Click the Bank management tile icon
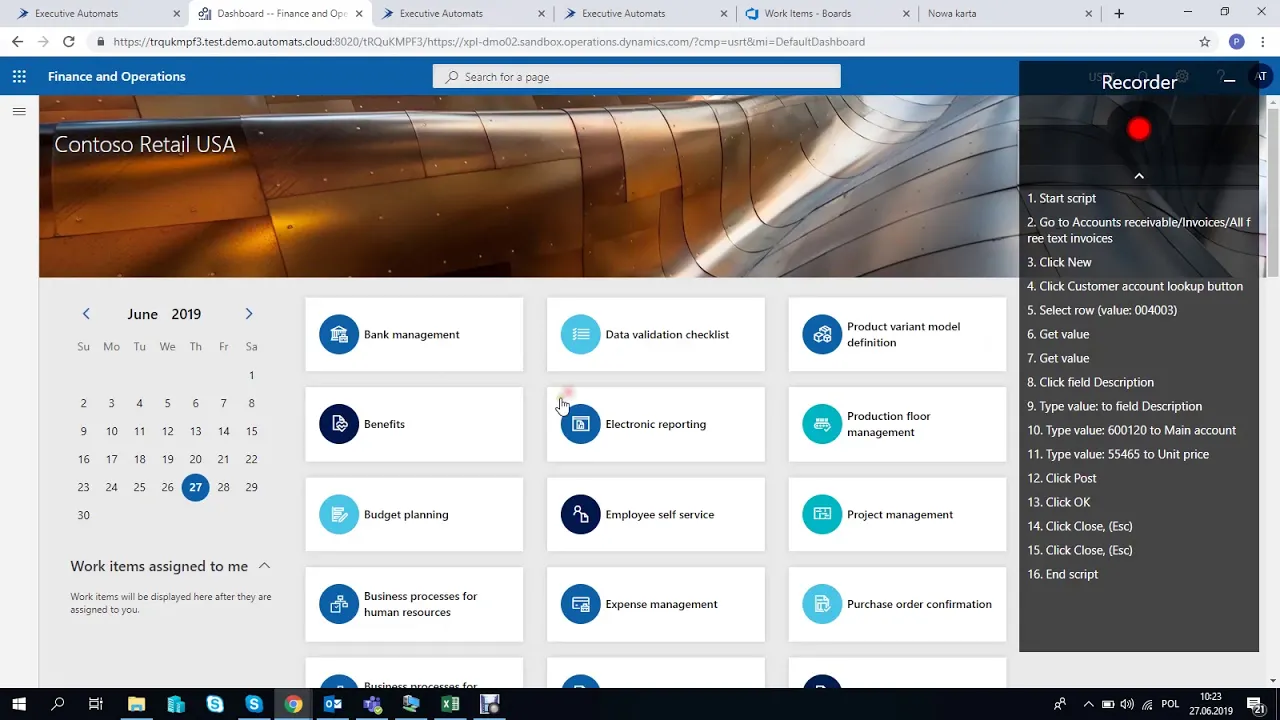The width and height of the screenshot is (1280, 720). tap(339, 334)
